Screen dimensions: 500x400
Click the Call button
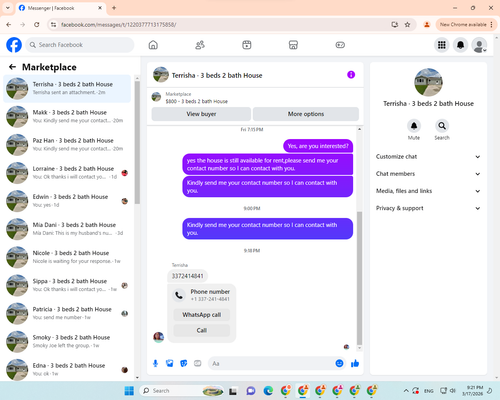(202, 330)
